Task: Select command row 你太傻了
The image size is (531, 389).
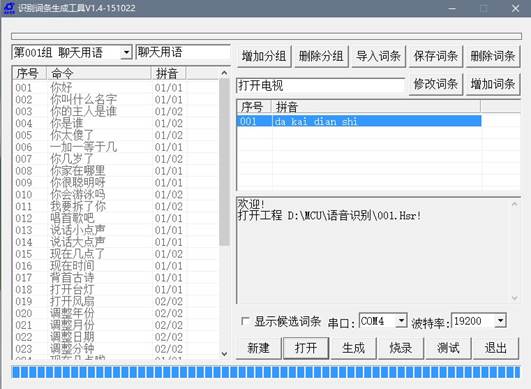Action: [115, 135]
